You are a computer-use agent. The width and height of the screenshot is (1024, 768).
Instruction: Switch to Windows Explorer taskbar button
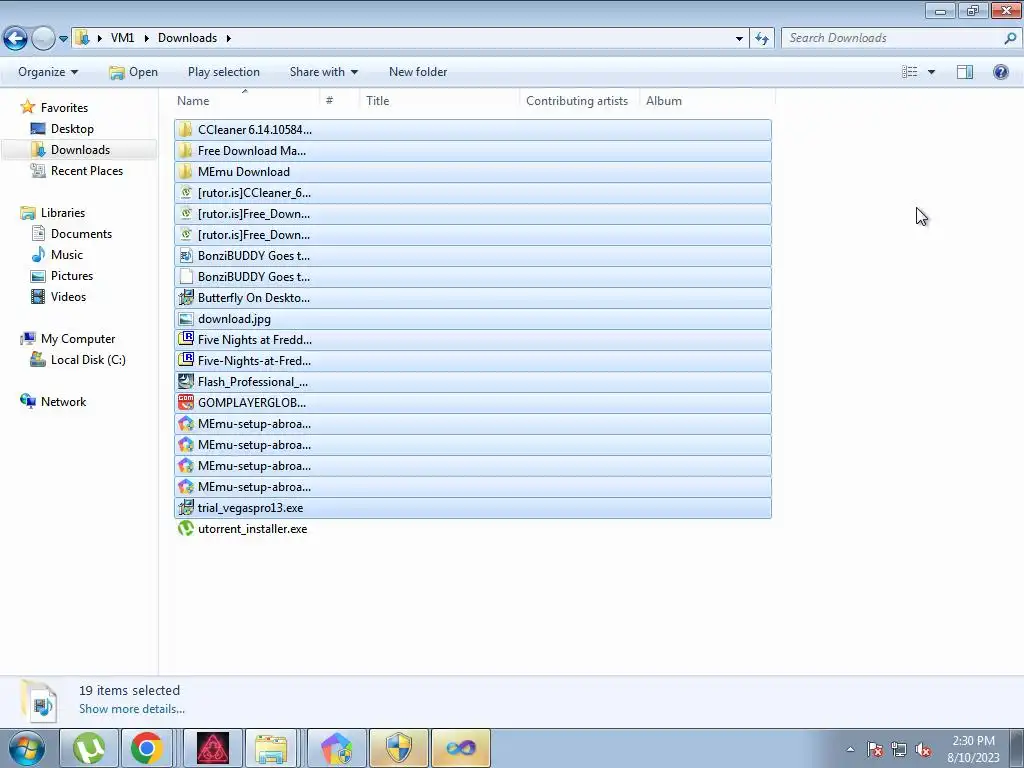(x=272, y=748)
